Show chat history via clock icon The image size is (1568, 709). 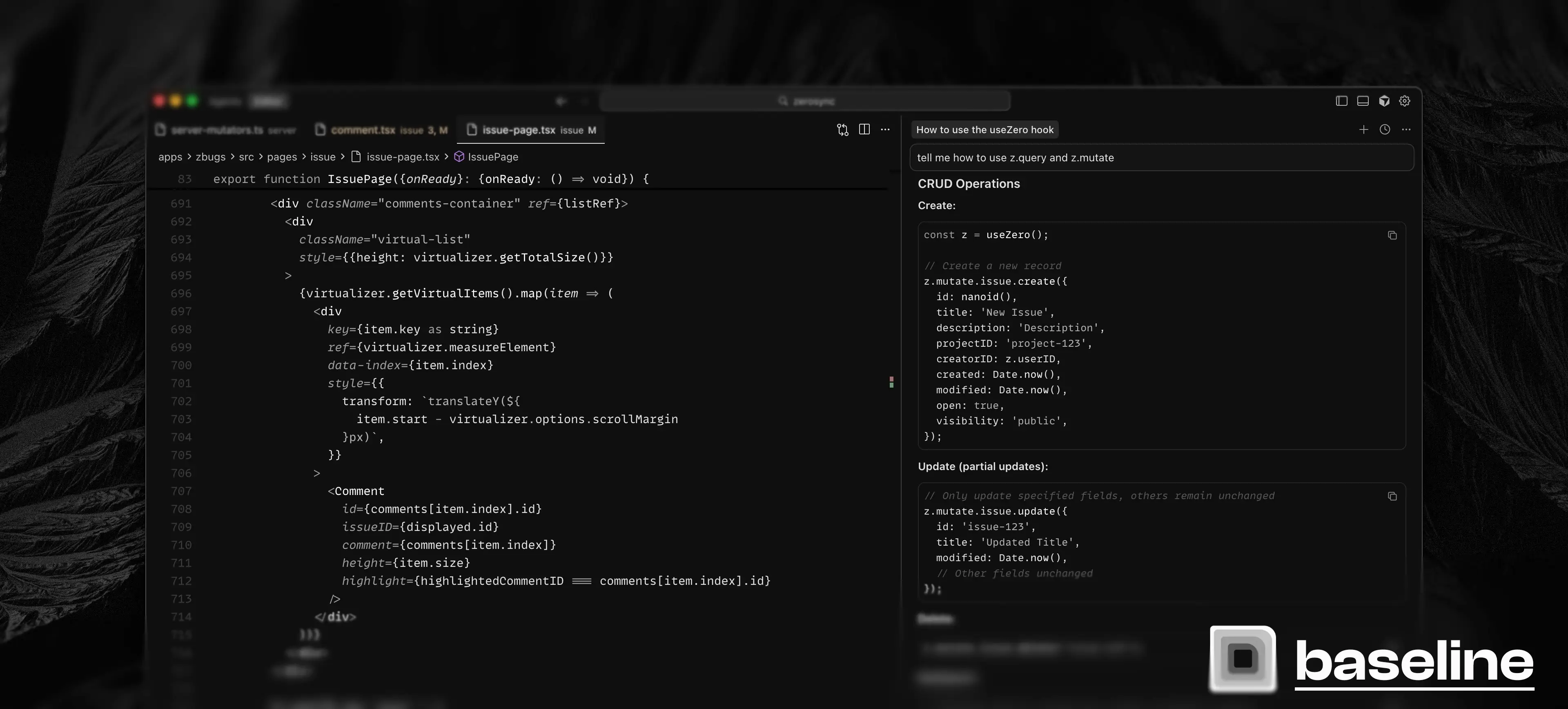tap(1385, 129)
